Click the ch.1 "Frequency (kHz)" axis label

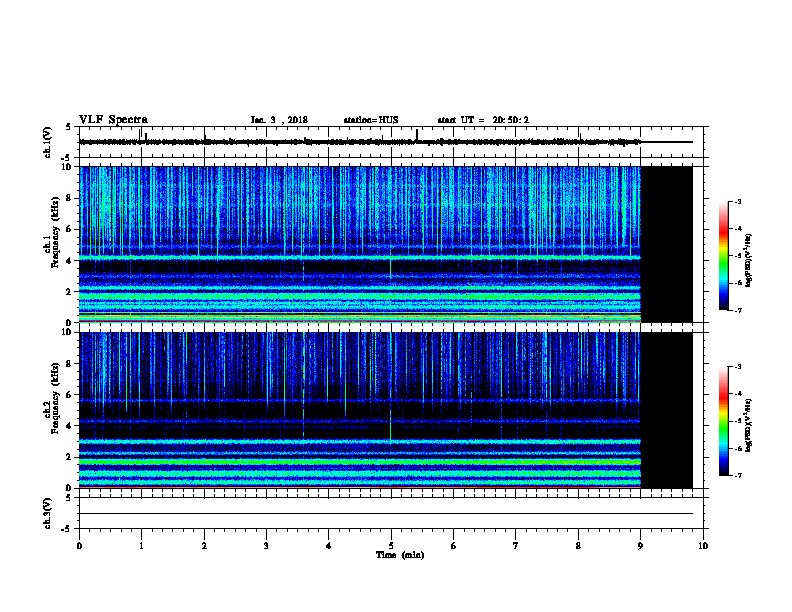(x=55, y=232)
